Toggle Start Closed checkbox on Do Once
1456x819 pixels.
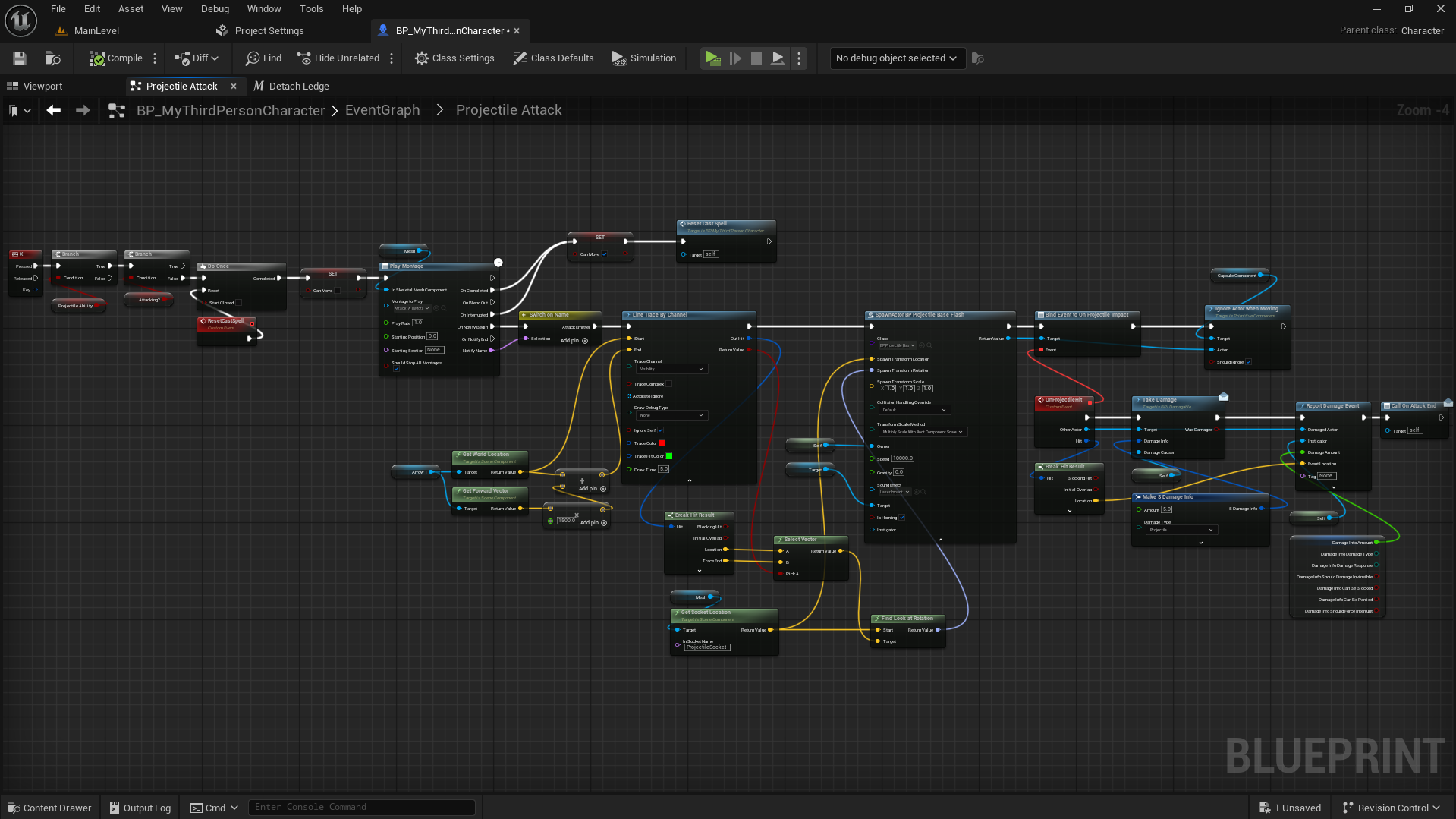[238, 303]
